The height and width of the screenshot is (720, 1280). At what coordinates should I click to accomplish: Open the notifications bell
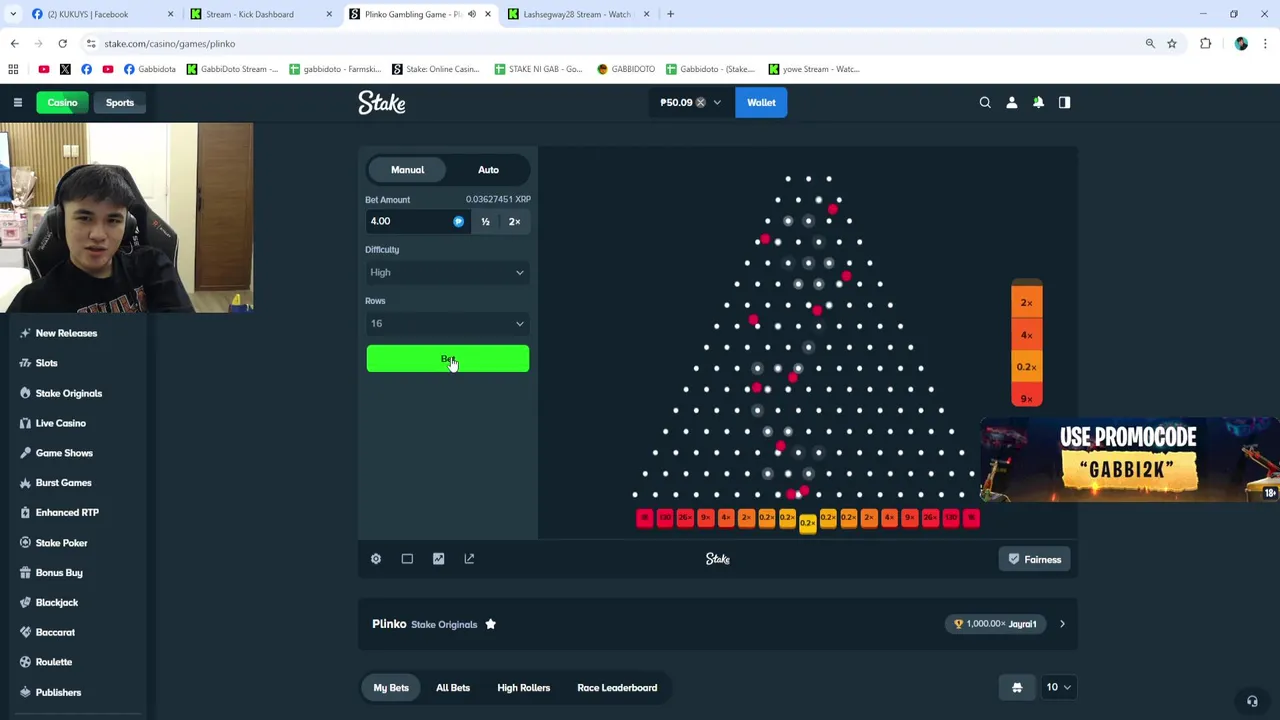(1038, 102)
